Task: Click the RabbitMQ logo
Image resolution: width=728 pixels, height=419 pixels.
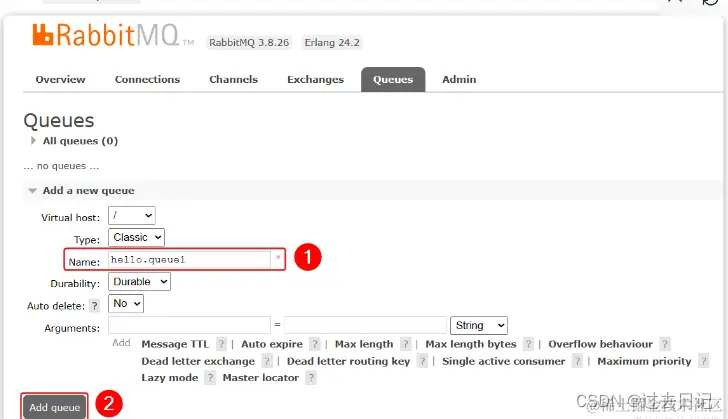Action: pyautogui.click(x=113, y=35)
